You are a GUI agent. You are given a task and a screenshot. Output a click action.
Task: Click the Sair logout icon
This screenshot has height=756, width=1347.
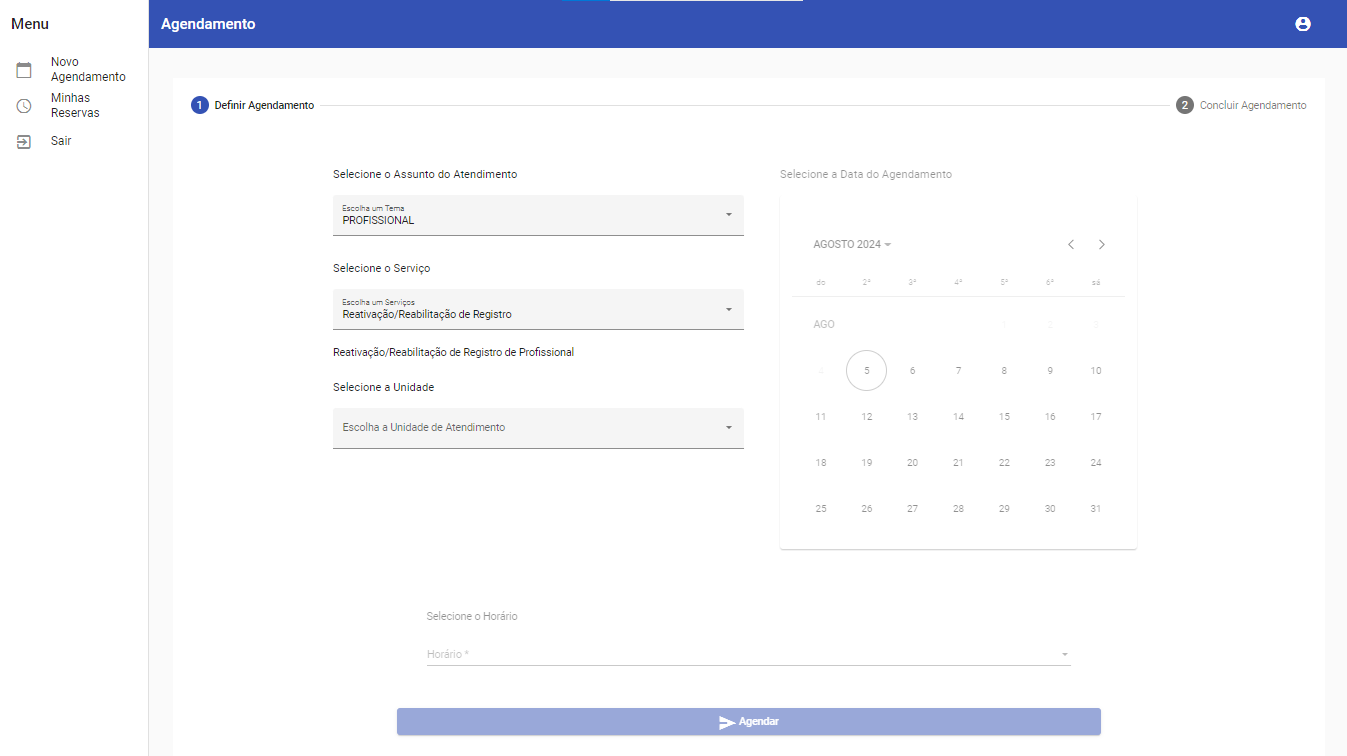point(24,142)
